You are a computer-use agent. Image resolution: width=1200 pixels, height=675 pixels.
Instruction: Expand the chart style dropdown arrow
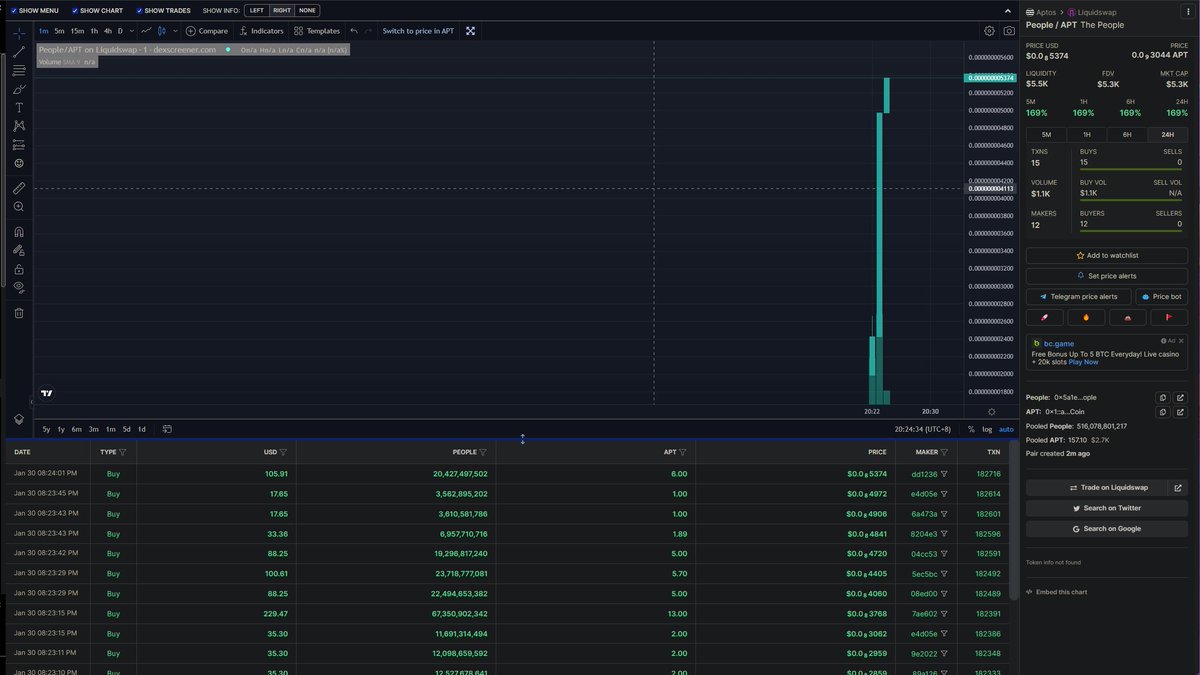pyautogui.click(x=175, y=31)
